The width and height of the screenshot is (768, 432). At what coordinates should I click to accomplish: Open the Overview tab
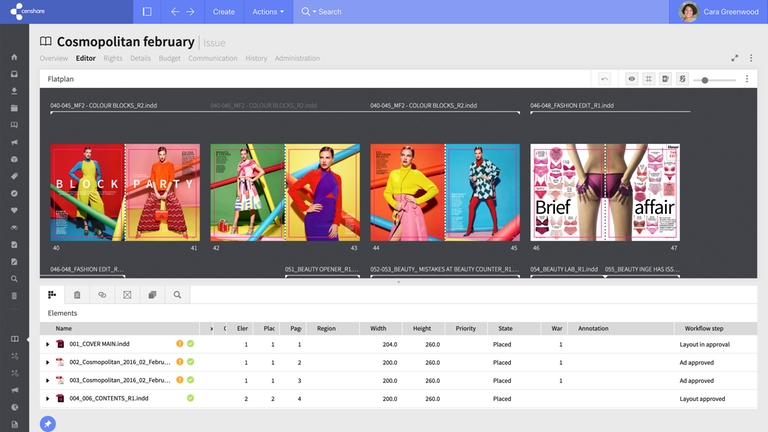coord(54,58)
